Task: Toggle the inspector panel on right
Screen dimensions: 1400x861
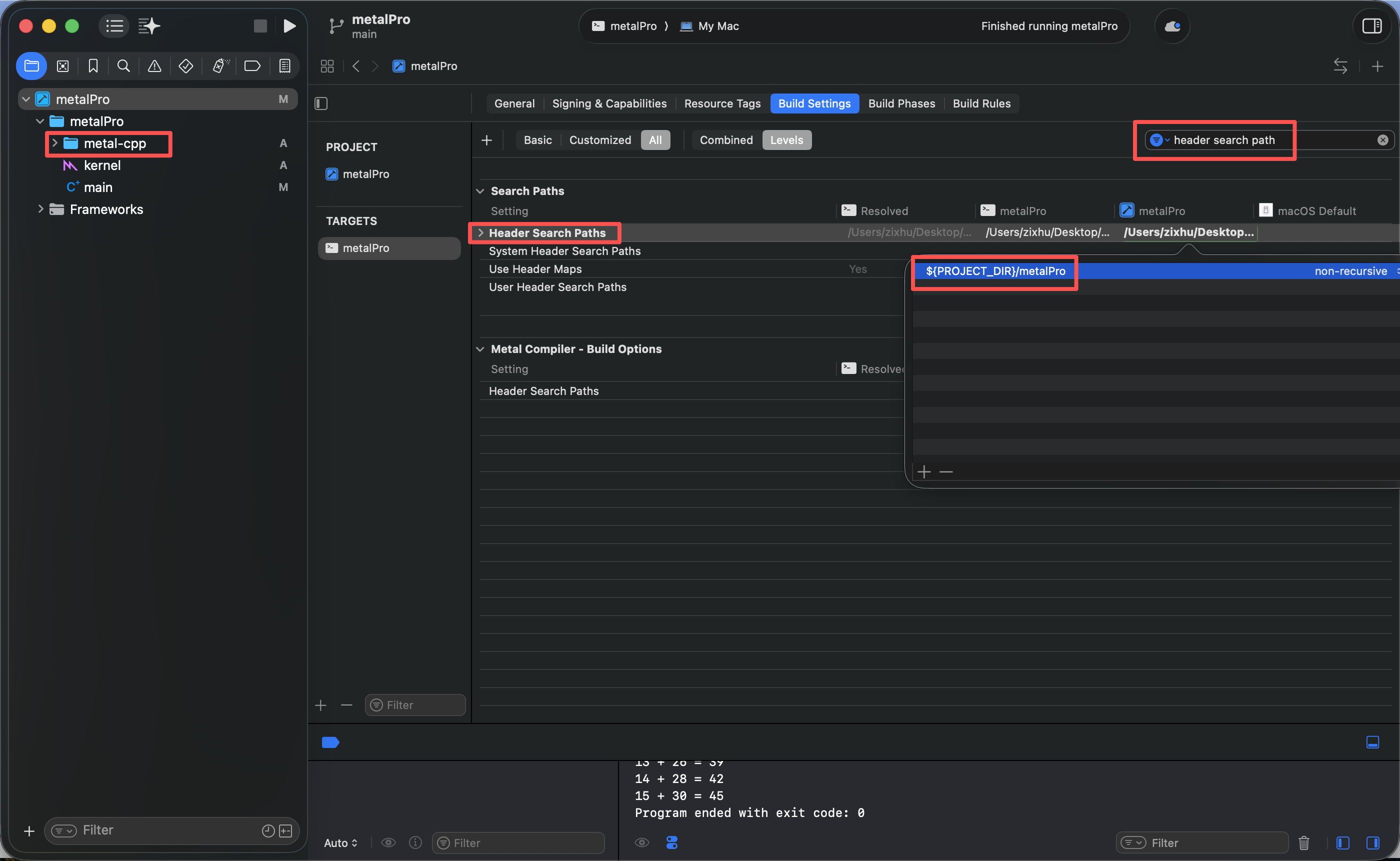Action: [1372, 26]
